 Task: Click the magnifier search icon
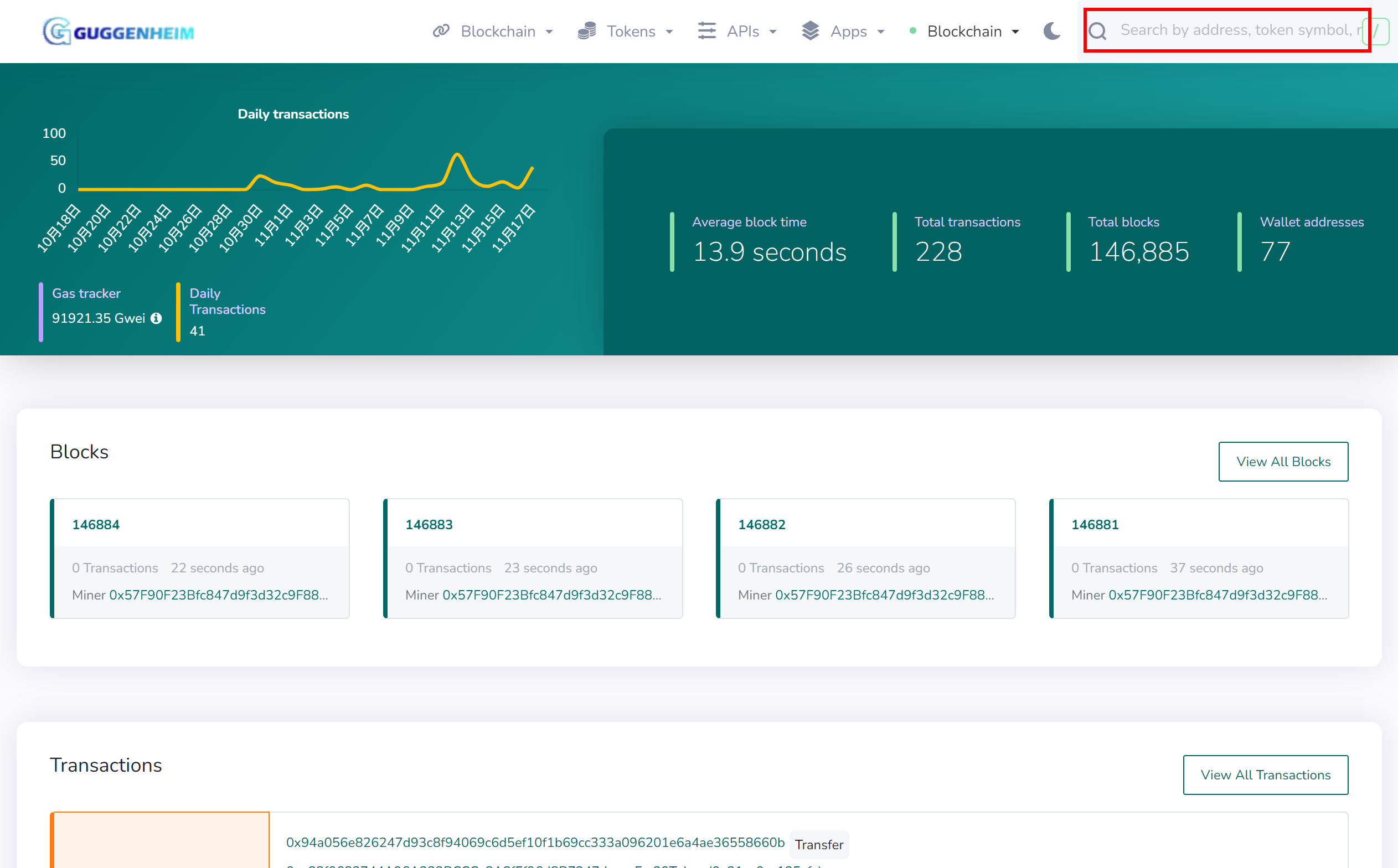point(1097,31)
